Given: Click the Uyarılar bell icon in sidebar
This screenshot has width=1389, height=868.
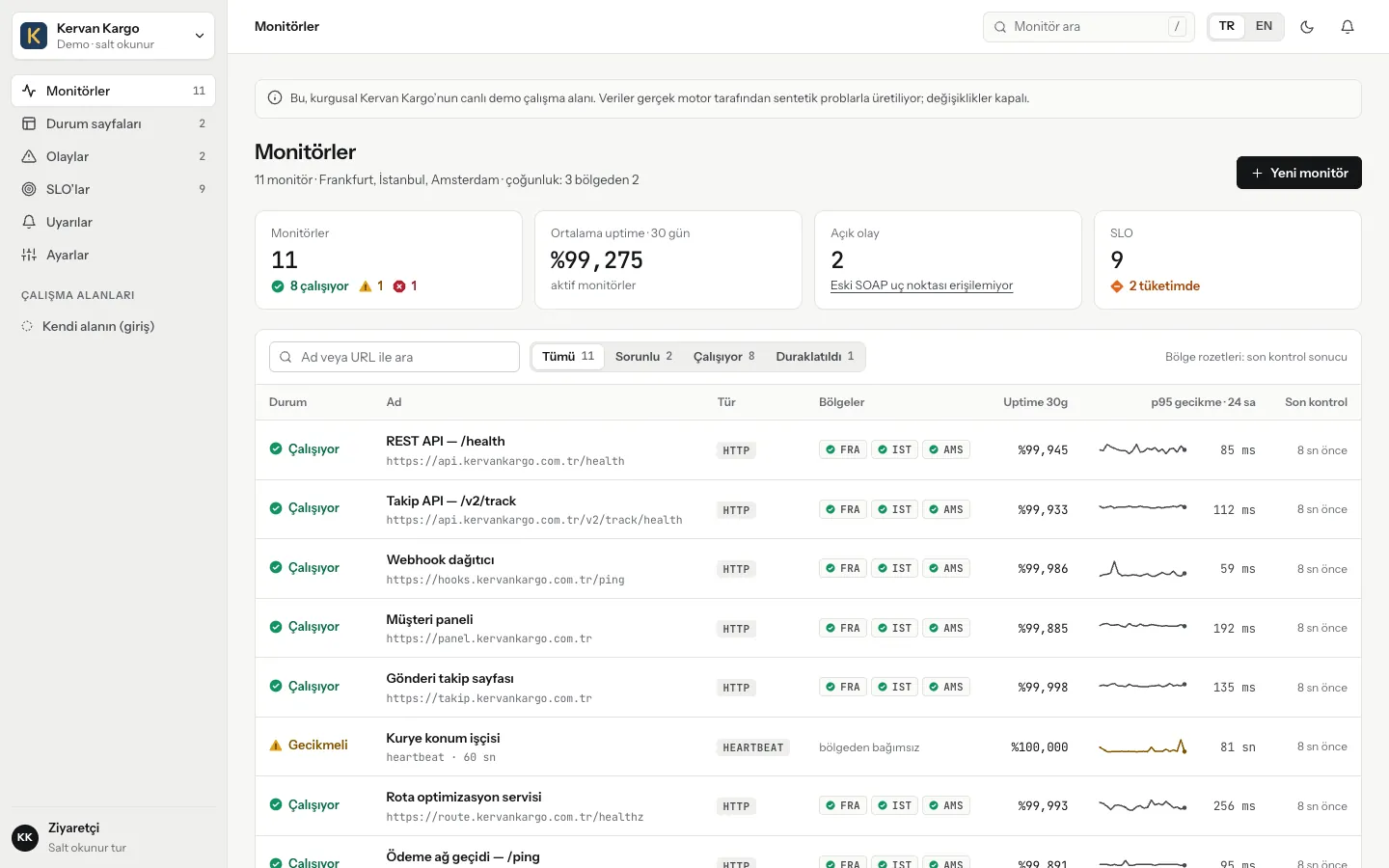Looking at the screenshot, I should pos(29,222).
